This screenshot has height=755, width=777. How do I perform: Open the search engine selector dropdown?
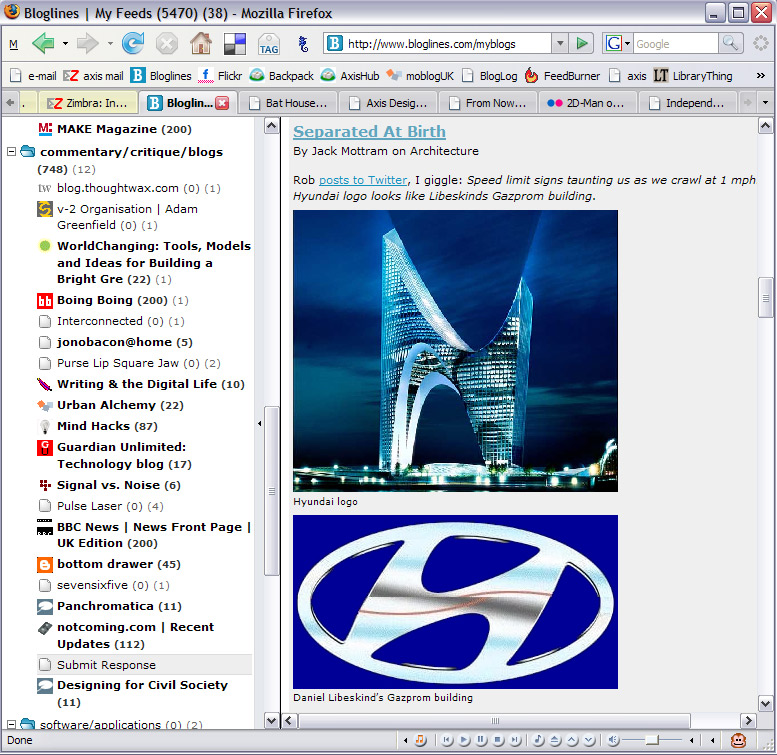(627, 44)
